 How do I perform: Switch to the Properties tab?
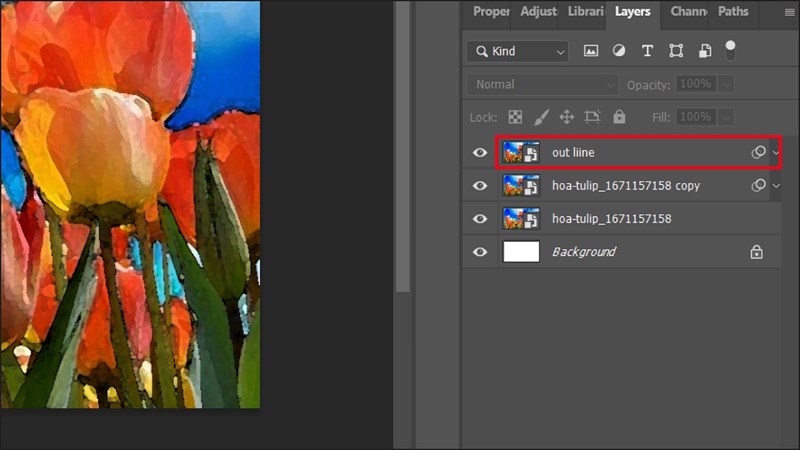tap(491, 11)
